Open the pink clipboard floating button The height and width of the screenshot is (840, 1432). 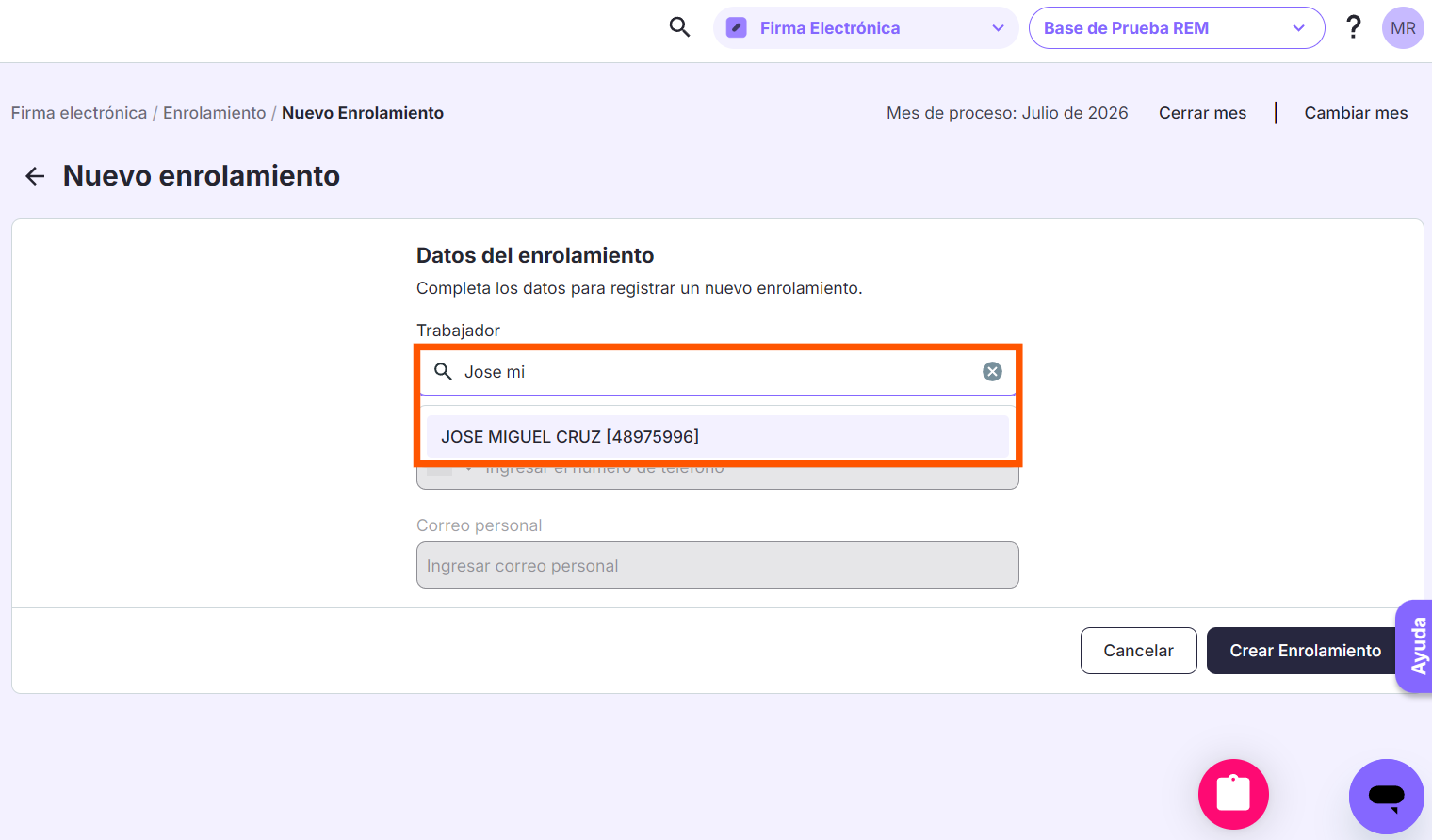click(1233, 794)
